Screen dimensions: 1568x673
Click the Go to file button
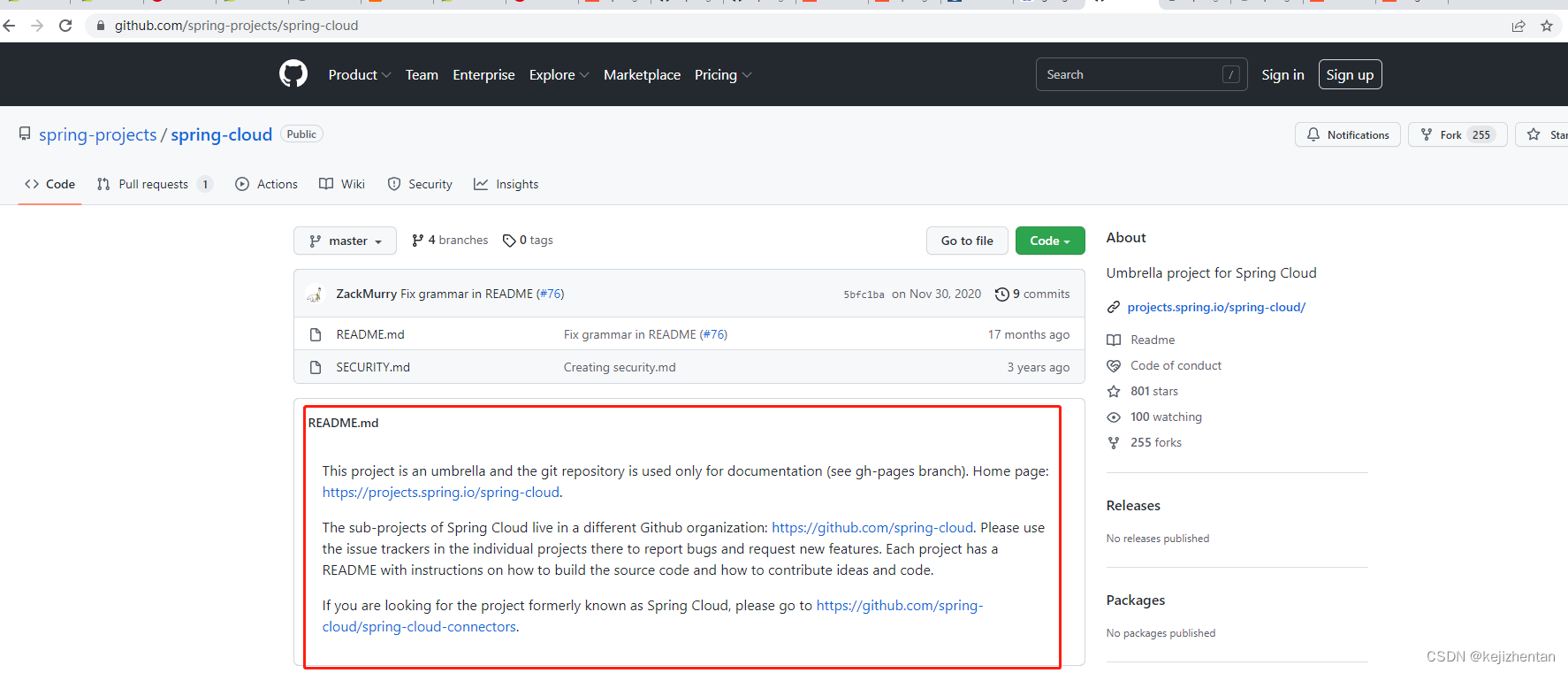point(967,241)
